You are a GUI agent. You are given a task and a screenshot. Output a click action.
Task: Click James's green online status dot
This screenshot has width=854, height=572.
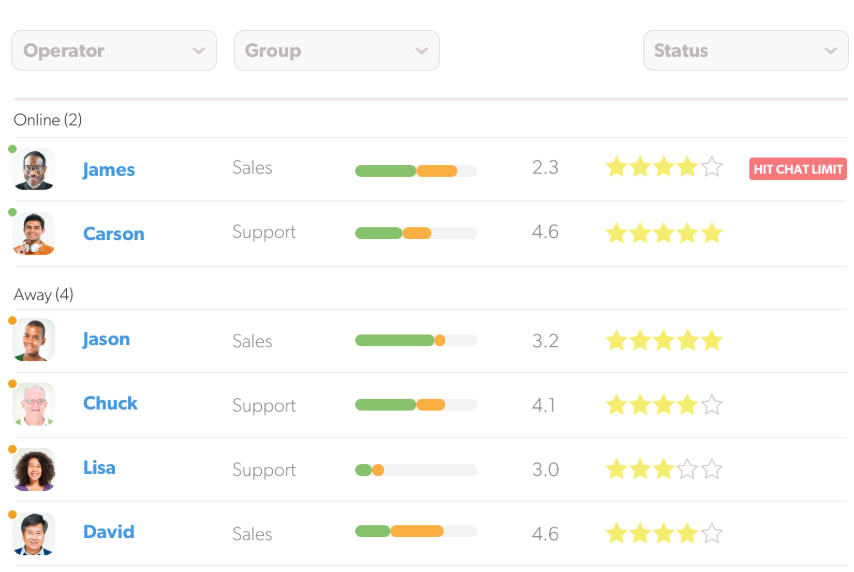point(13,149)
